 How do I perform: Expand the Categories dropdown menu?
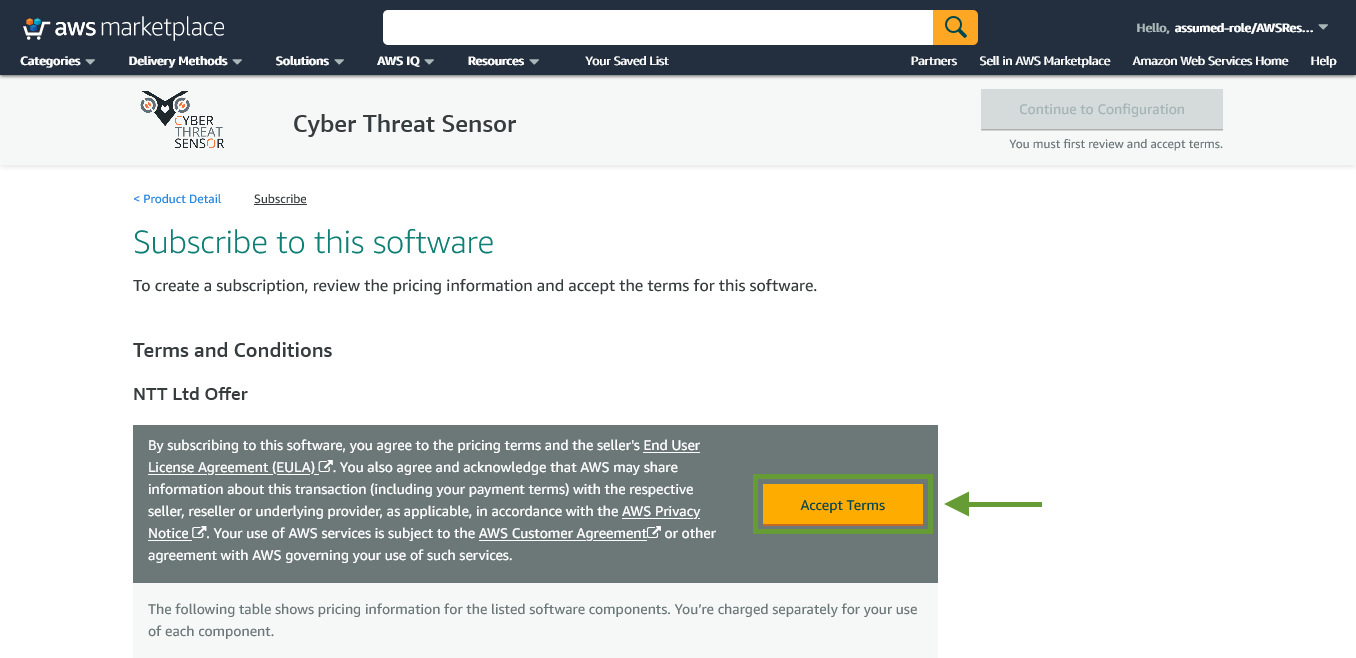click(58, 61)
